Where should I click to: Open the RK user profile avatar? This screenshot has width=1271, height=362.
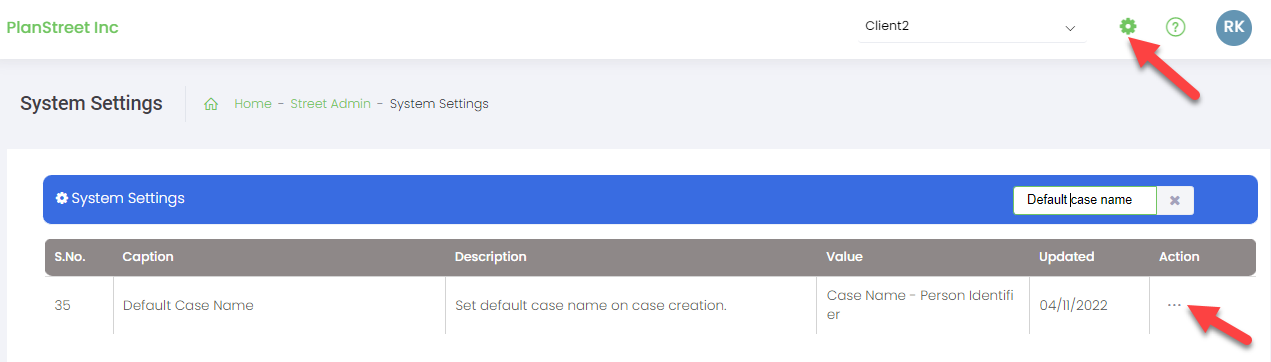[x=1234, y=27]
